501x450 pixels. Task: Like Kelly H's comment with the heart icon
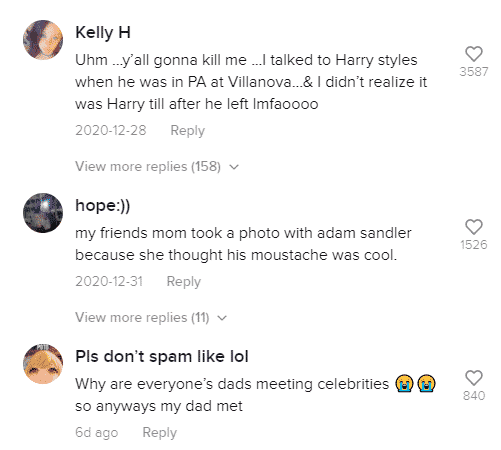point(474,54)
